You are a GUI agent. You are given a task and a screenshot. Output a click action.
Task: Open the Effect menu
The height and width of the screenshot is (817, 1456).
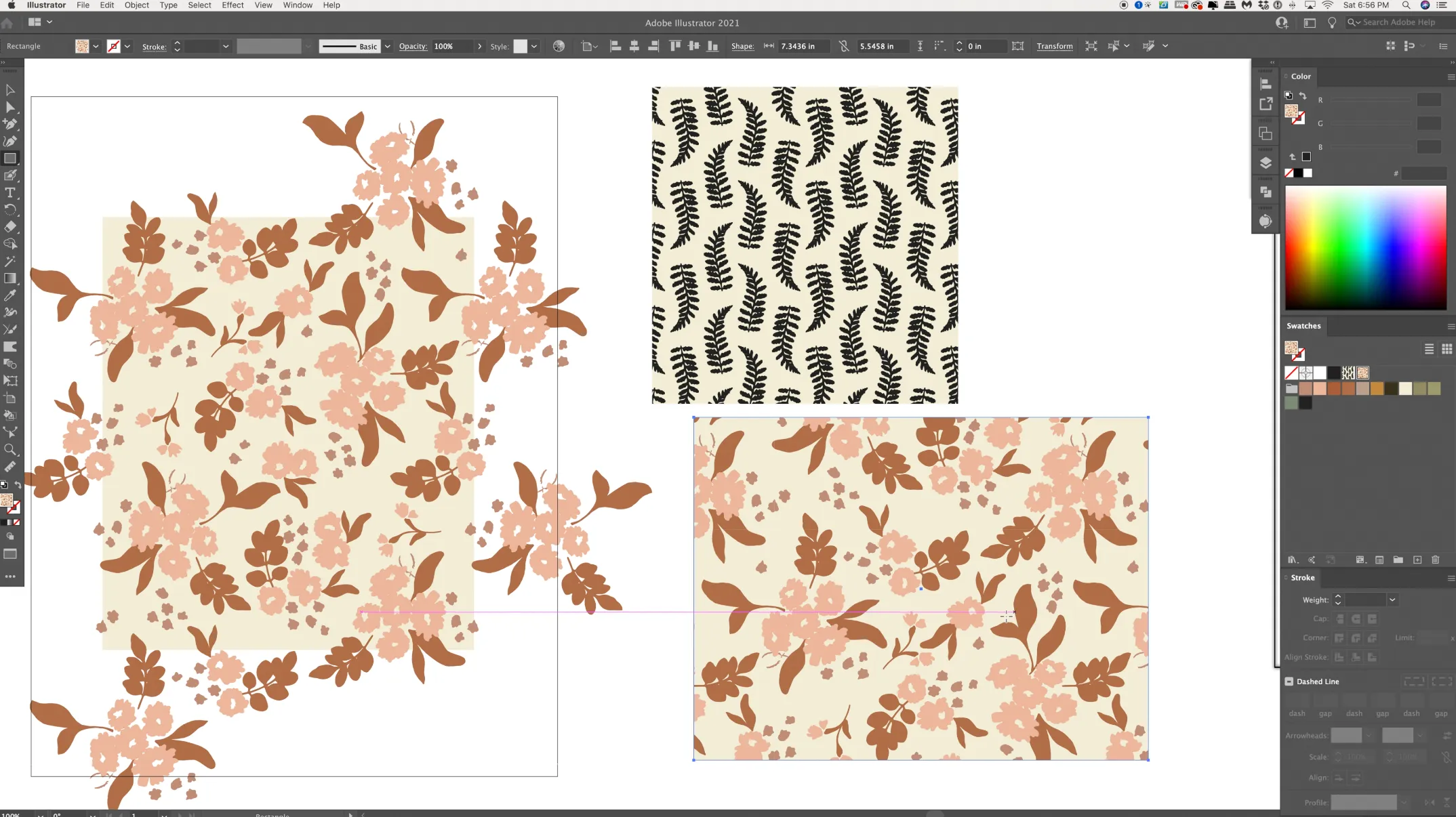coord(232,5)
